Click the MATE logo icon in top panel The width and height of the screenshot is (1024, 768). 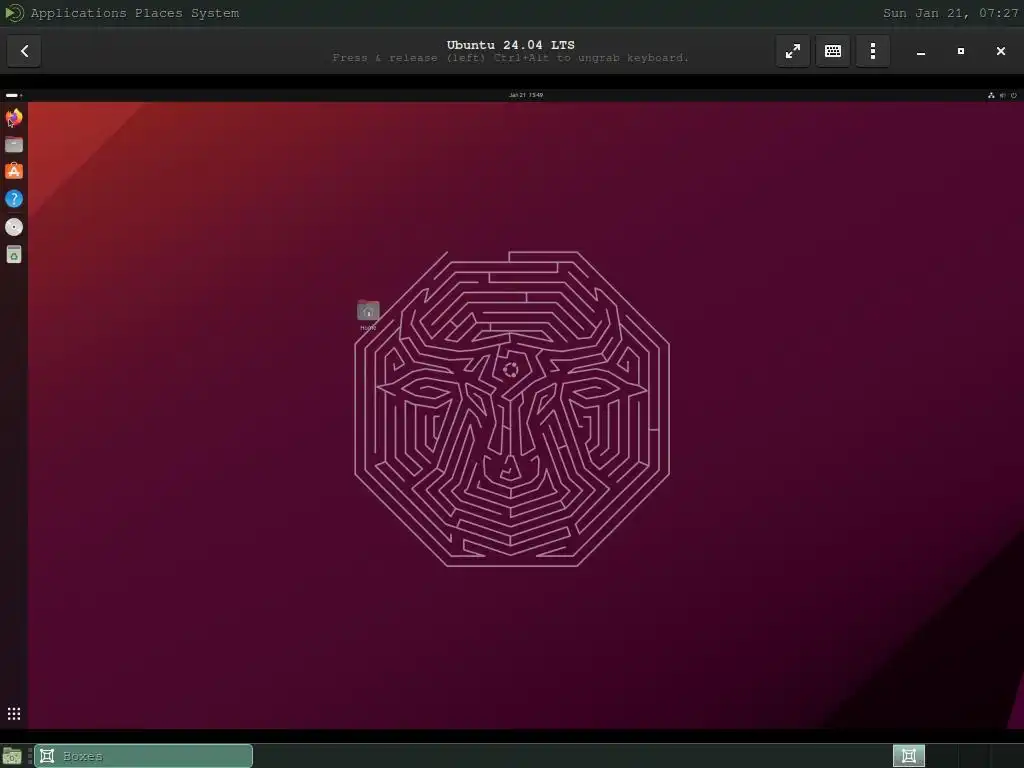14,13
